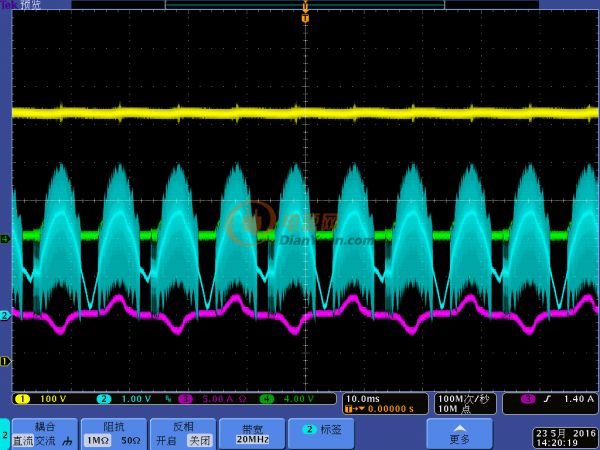Click the 1.40 A trigger level readout
The image size is (600, 450).
[x=579, y=399]
